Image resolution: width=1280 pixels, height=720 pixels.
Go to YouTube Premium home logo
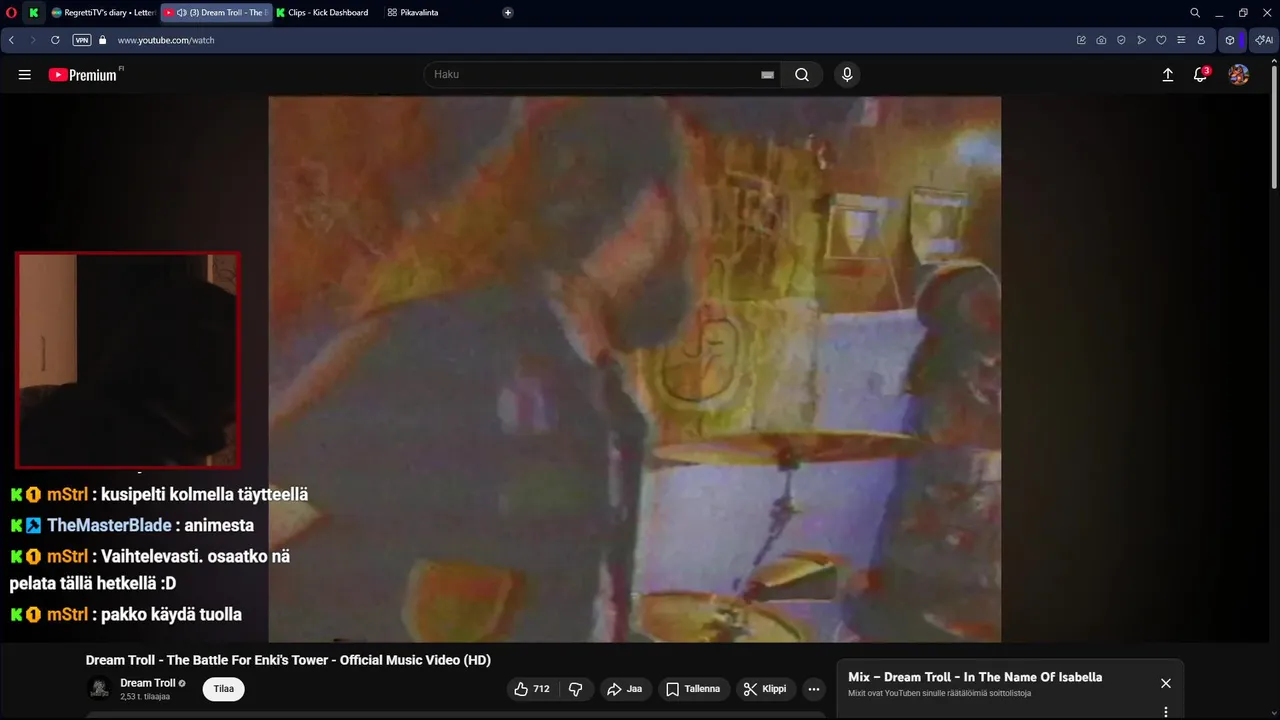coord(83,75)
